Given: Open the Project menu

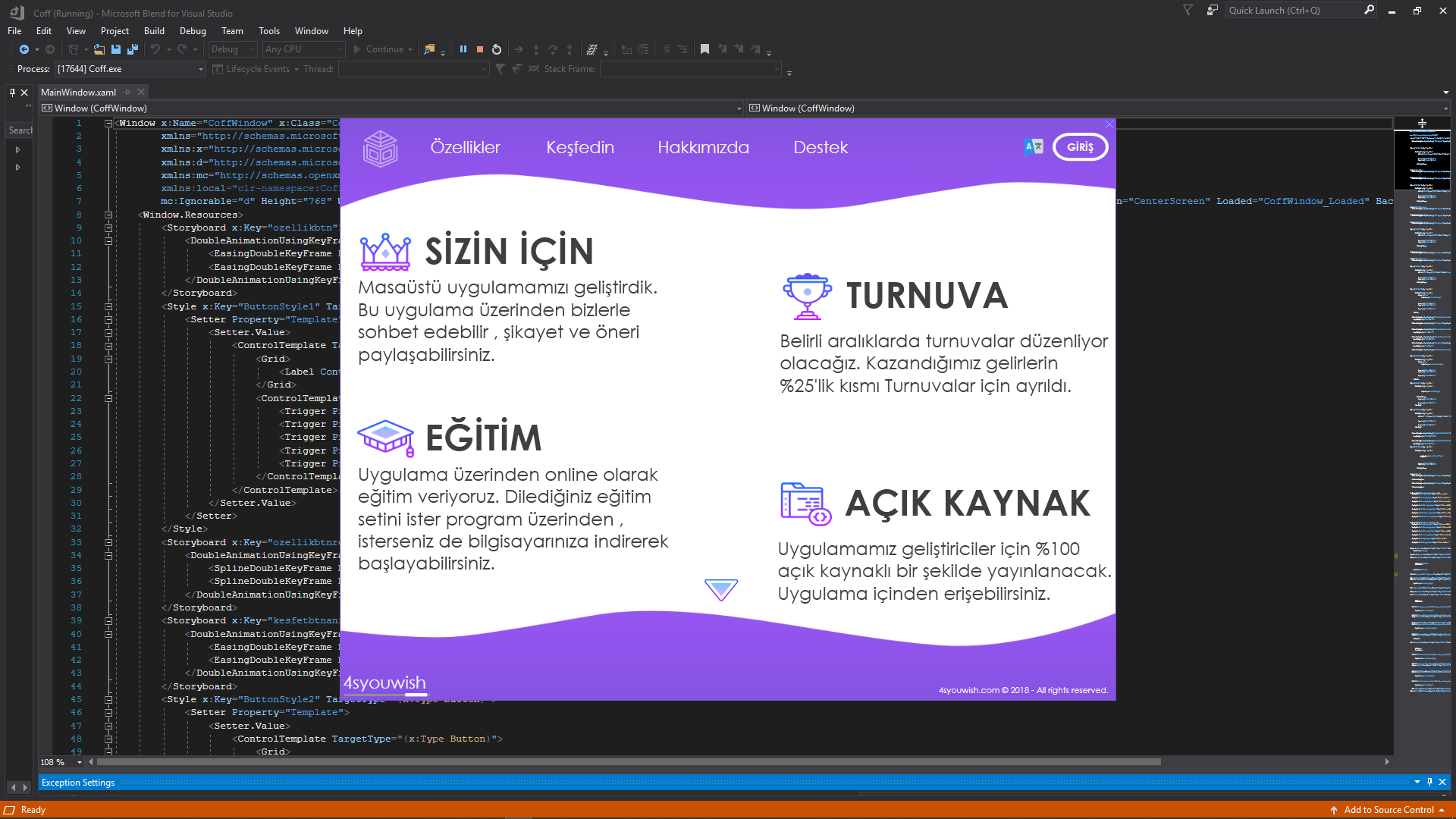Looking at the screenshot, I should click(x=115, y=31).
